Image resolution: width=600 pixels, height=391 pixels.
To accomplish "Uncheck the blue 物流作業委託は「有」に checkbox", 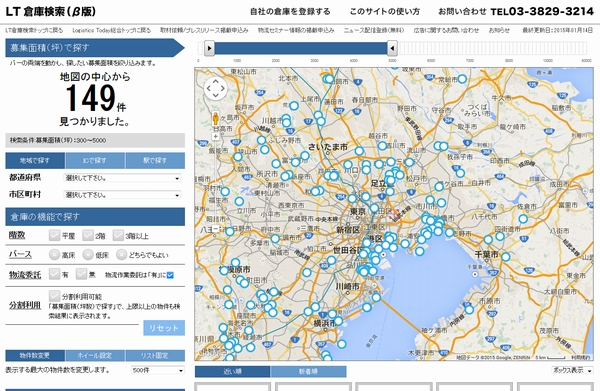I will pyautogui.click(x=170, y=275).
